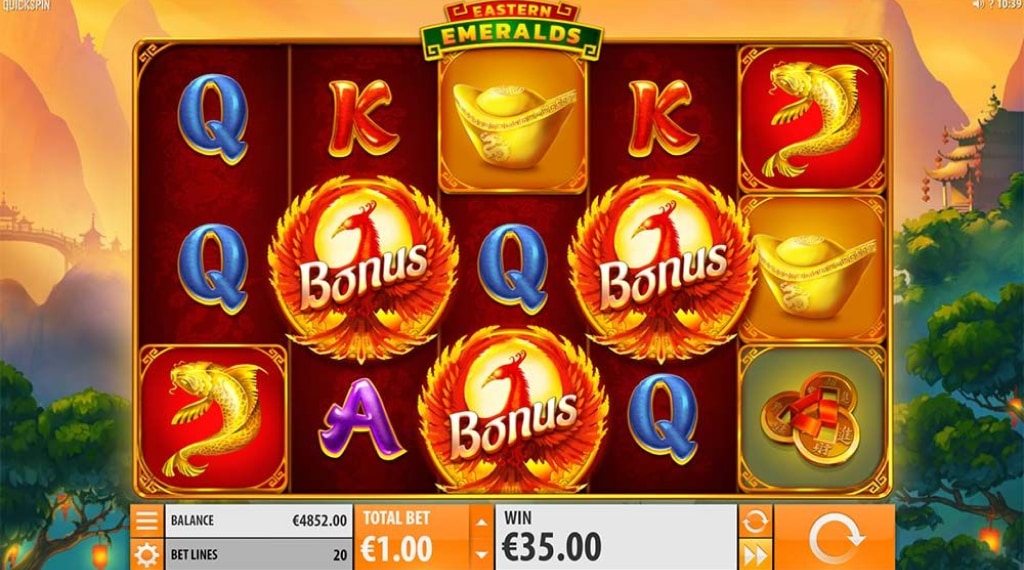Click the purple A symbol

pos(360,419)
